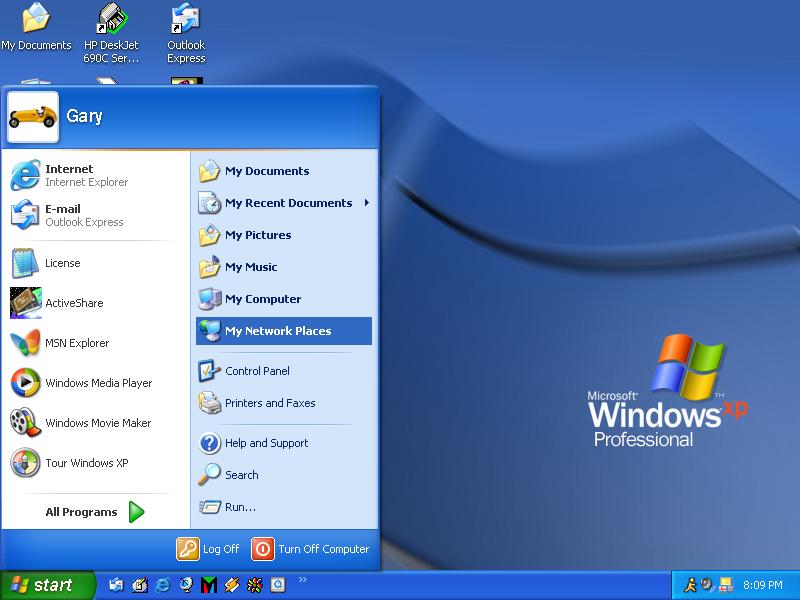Image resolution: width=800 pixels, height=600 pixels.
Task: Open Search from the Start menu
Action: tap(284, 475)
